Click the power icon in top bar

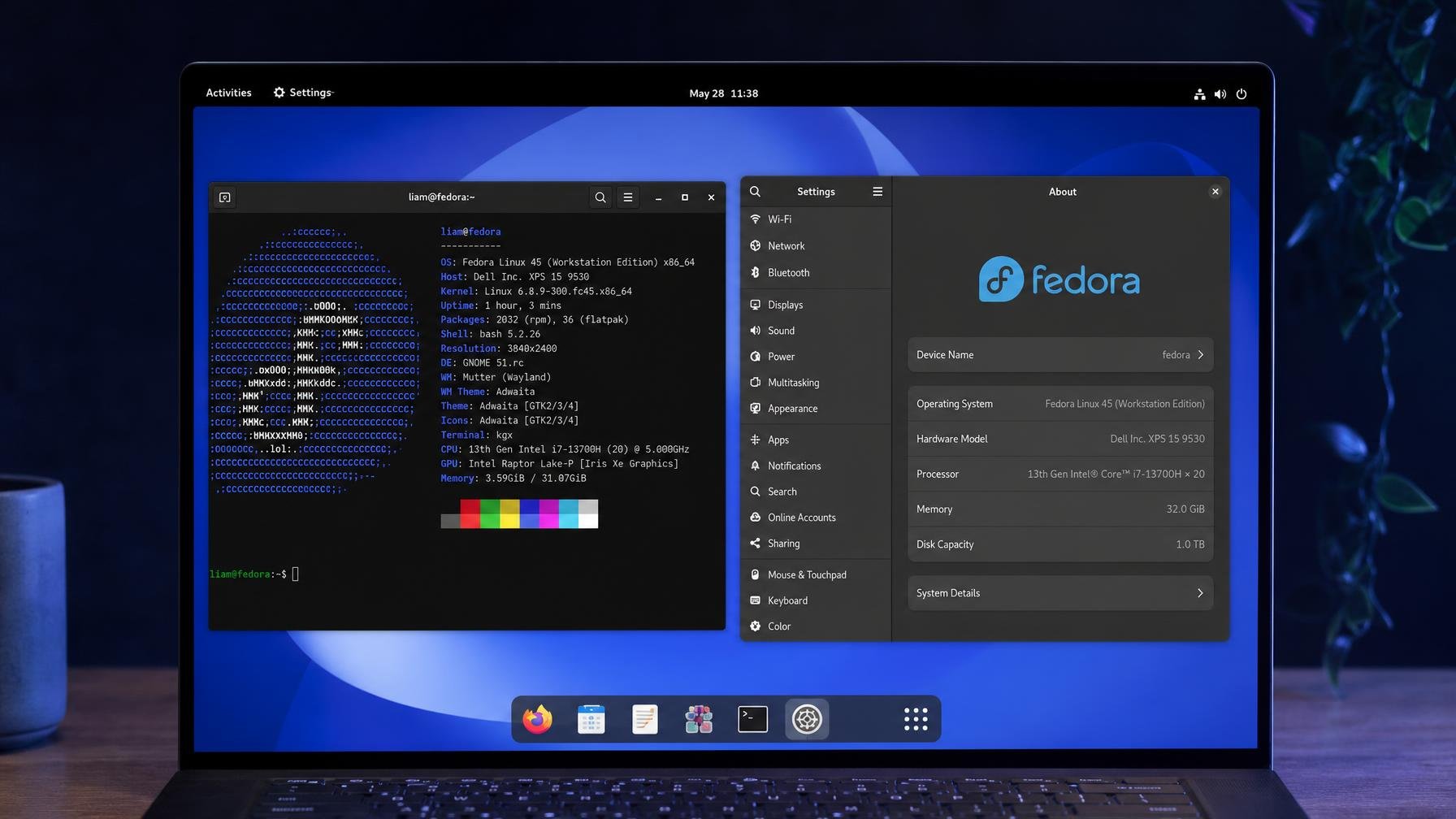1241,94
